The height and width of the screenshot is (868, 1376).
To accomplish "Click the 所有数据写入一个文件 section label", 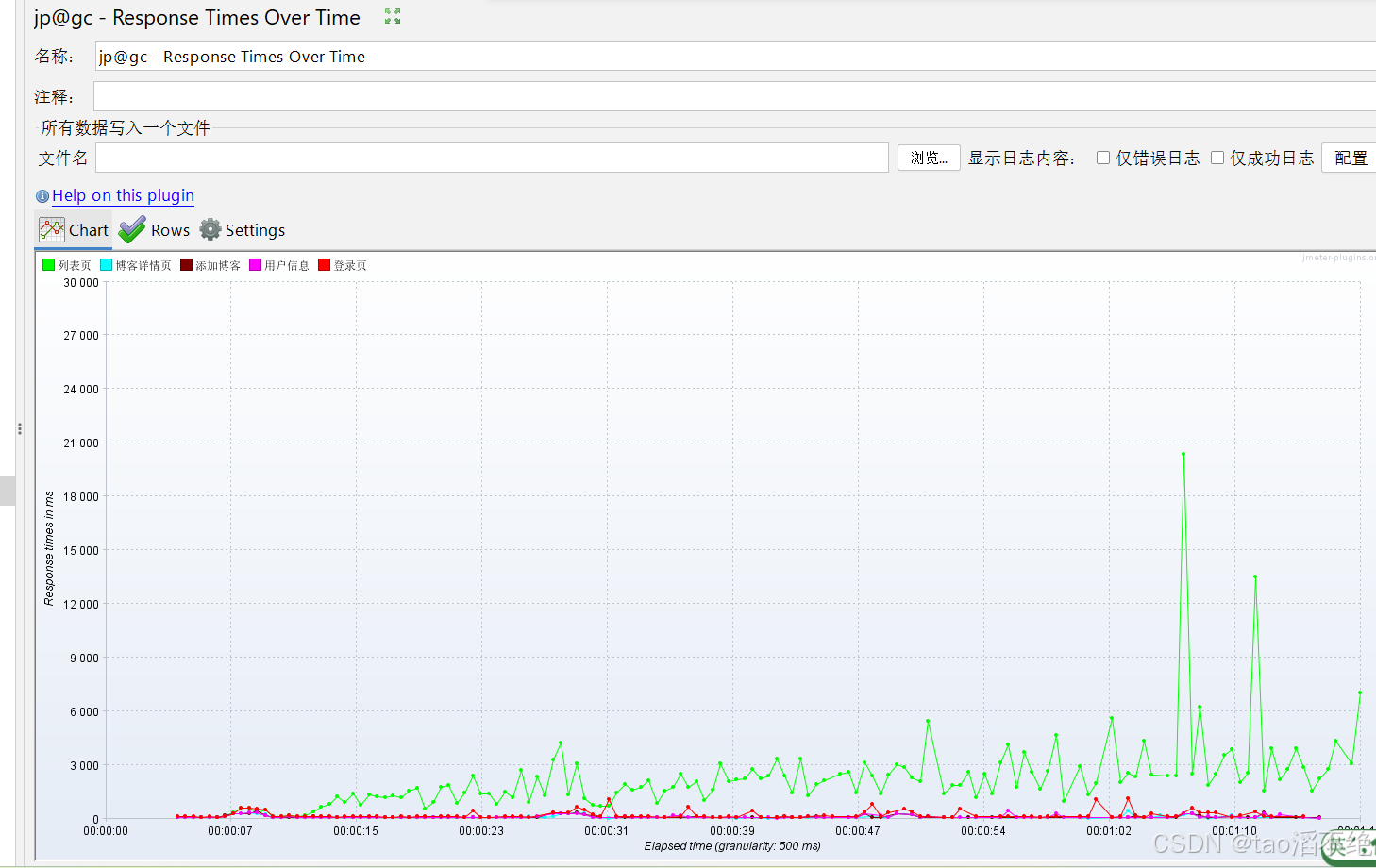I will coord(126,127).
